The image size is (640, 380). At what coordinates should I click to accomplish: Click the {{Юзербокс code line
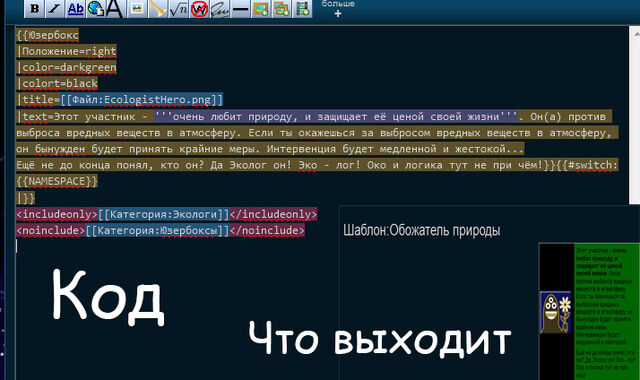(47, 35)
